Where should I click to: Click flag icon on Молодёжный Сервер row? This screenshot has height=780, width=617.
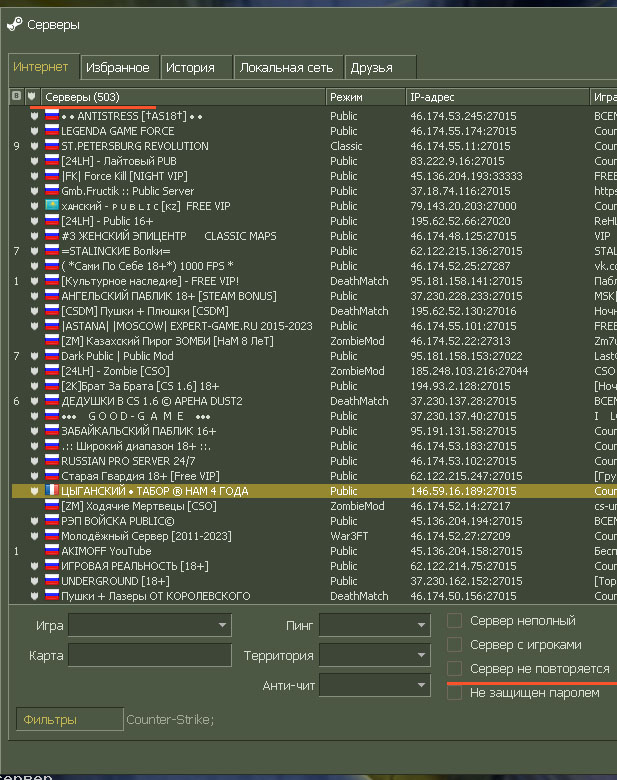click(x=52, y=536)
